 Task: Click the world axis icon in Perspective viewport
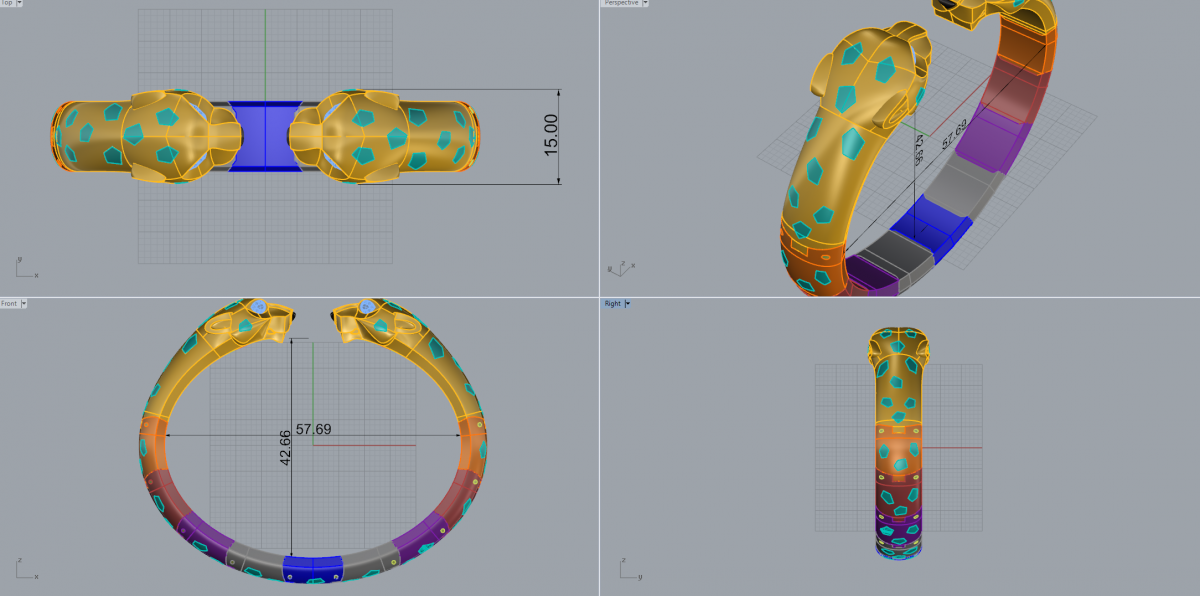(x=617, y=268)
